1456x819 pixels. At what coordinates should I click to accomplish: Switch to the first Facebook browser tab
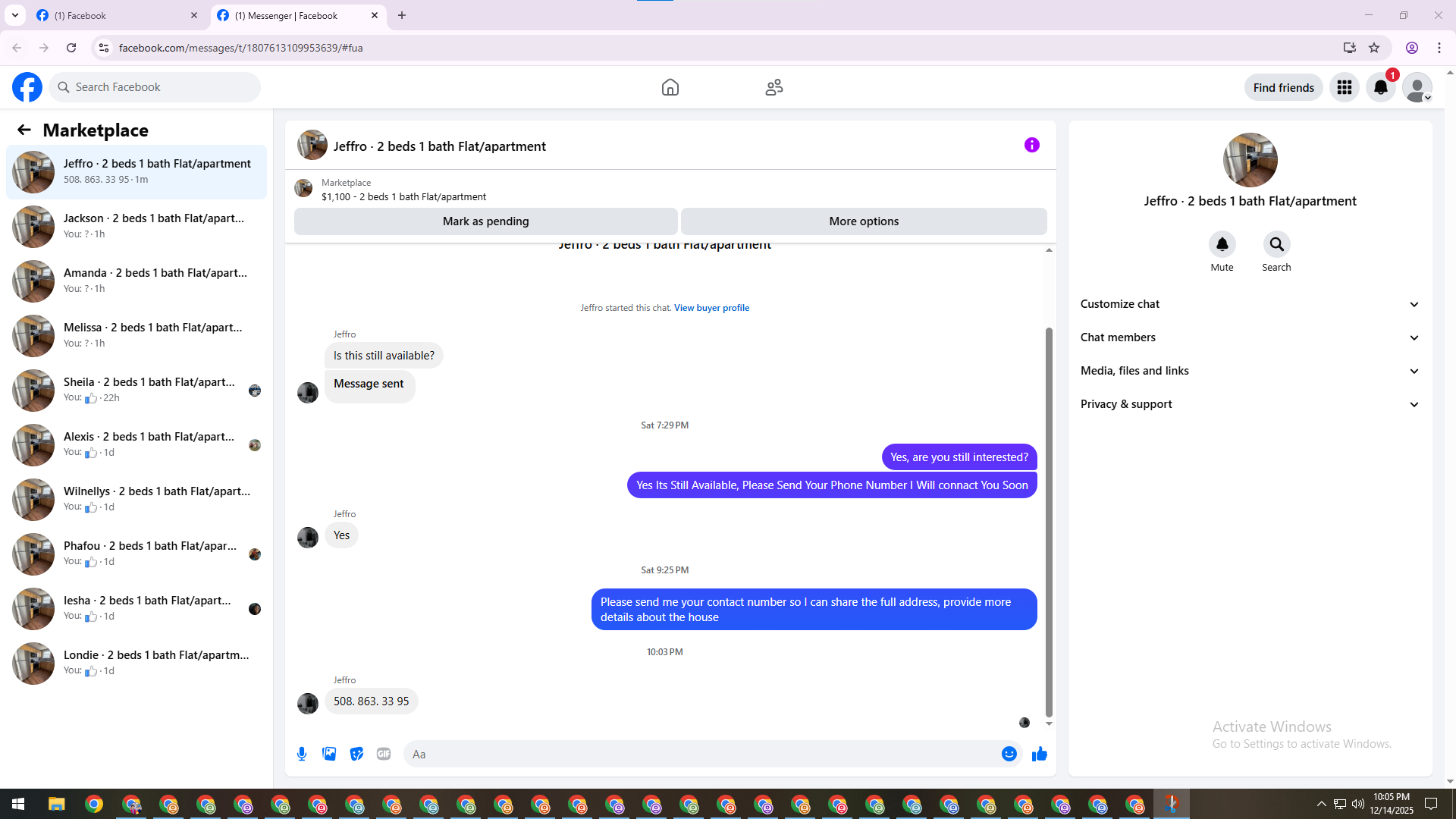click(x=114, y=15)
